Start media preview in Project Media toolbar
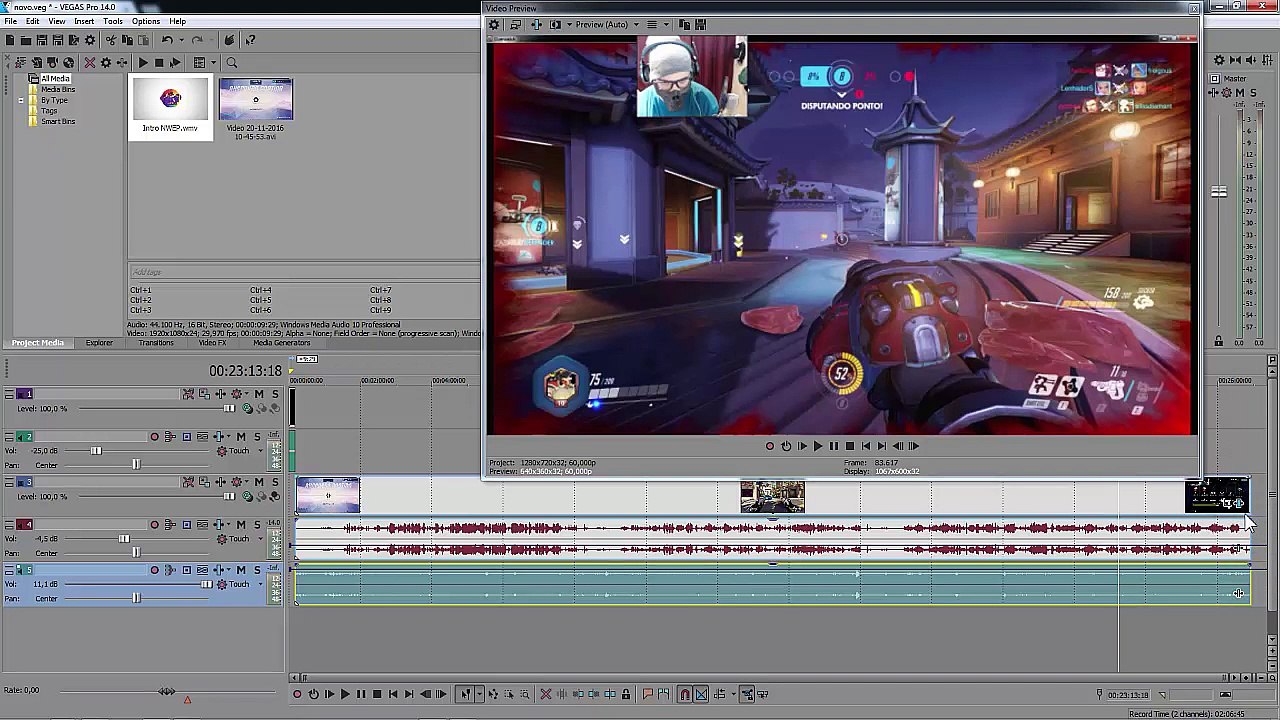 [x=143, y=63]
